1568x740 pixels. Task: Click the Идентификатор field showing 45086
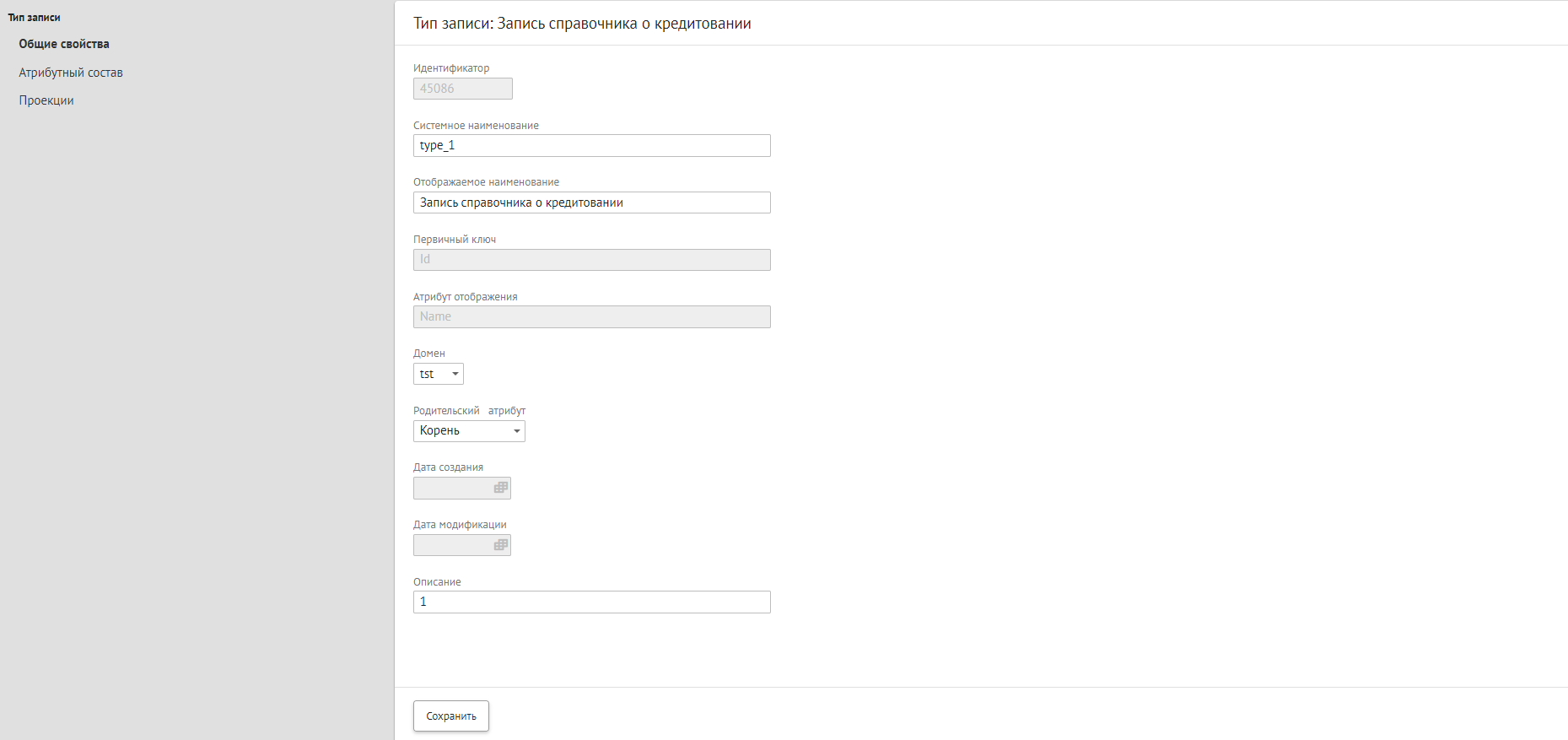point(462,89)
